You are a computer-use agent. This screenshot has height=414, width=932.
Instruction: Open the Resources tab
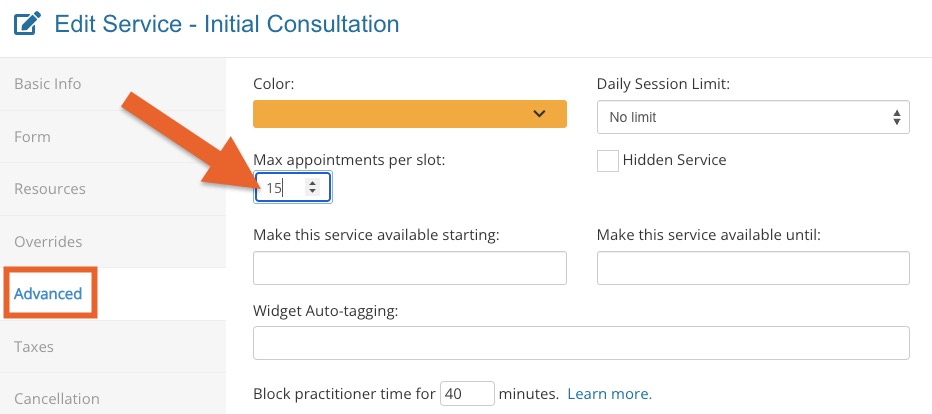(x=50, y=189)
